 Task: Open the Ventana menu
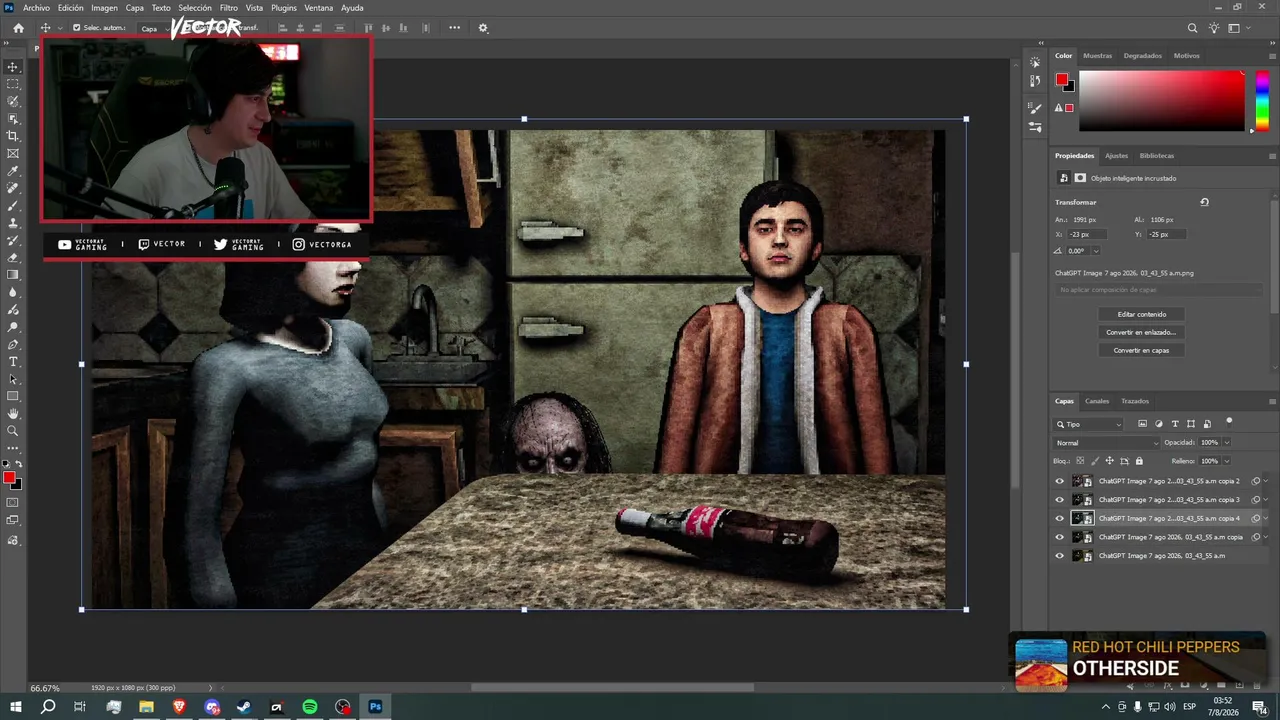tap(319, 8)
